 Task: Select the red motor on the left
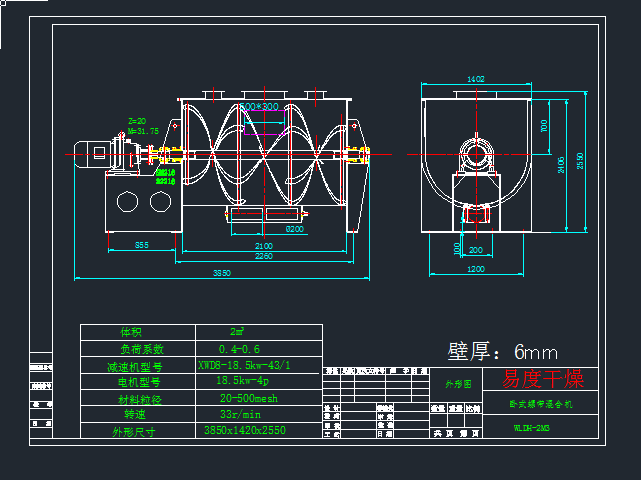(x=98, y=154)
